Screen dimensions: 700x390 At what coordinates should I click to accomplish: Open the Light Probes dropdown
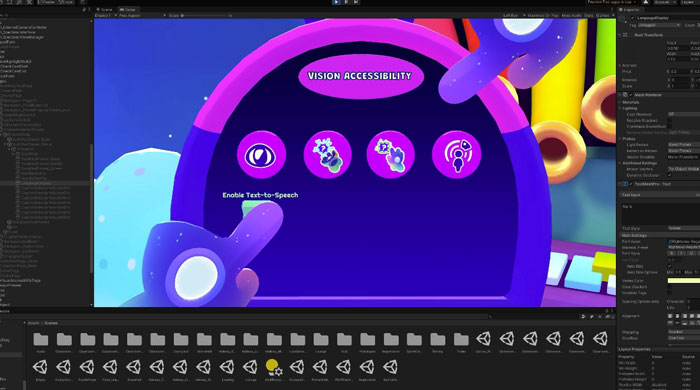pos(683,145)
